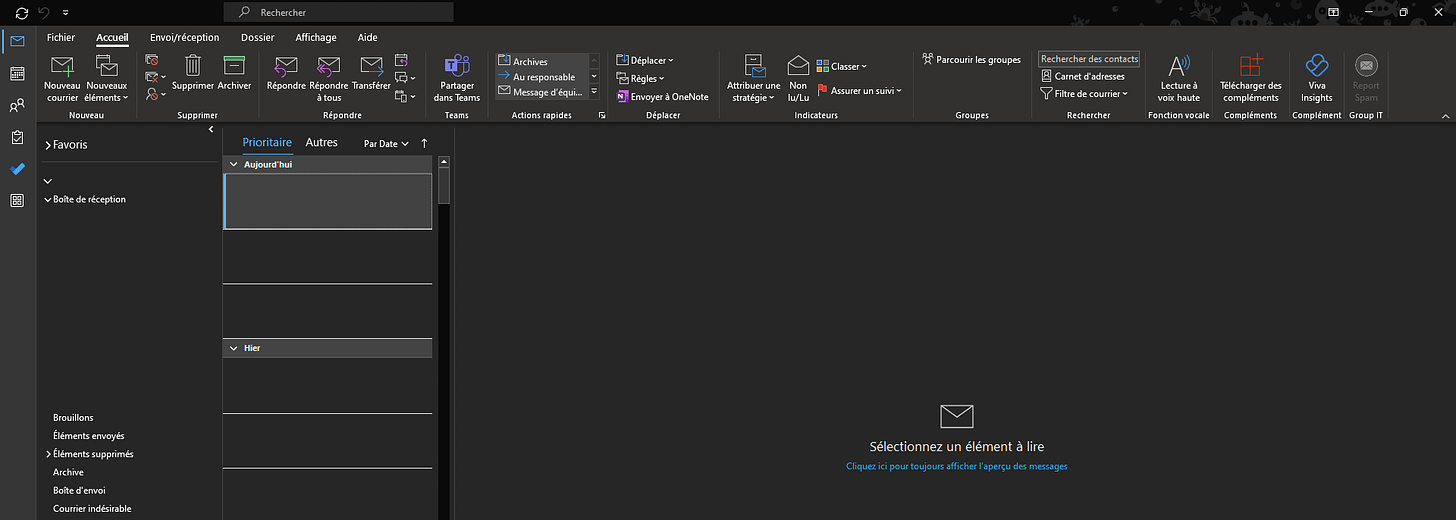
Task: Open the Aide tab
Action: (368, 38)
